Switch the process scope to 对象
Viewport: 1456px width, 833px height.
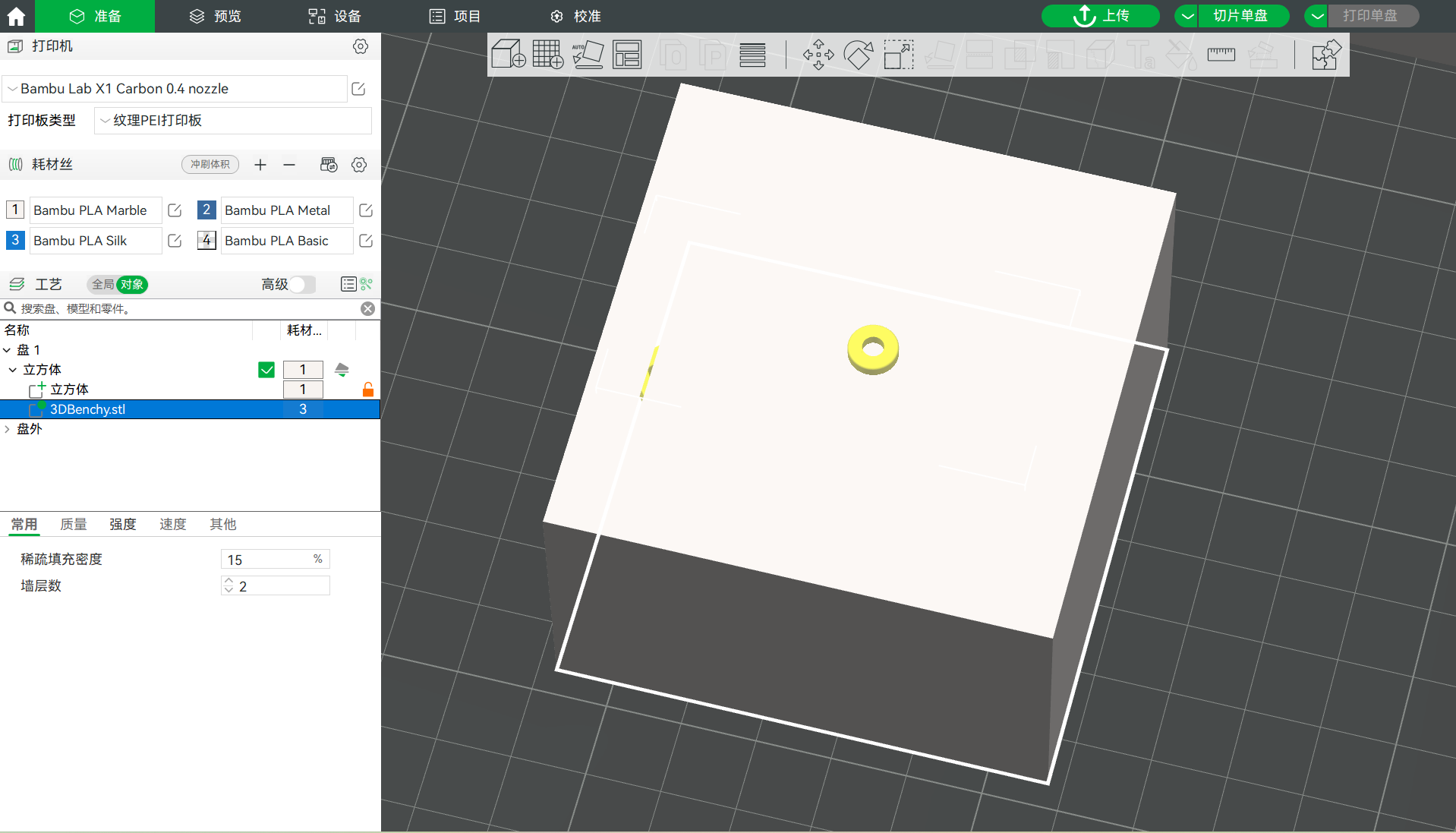coord(132,284)
